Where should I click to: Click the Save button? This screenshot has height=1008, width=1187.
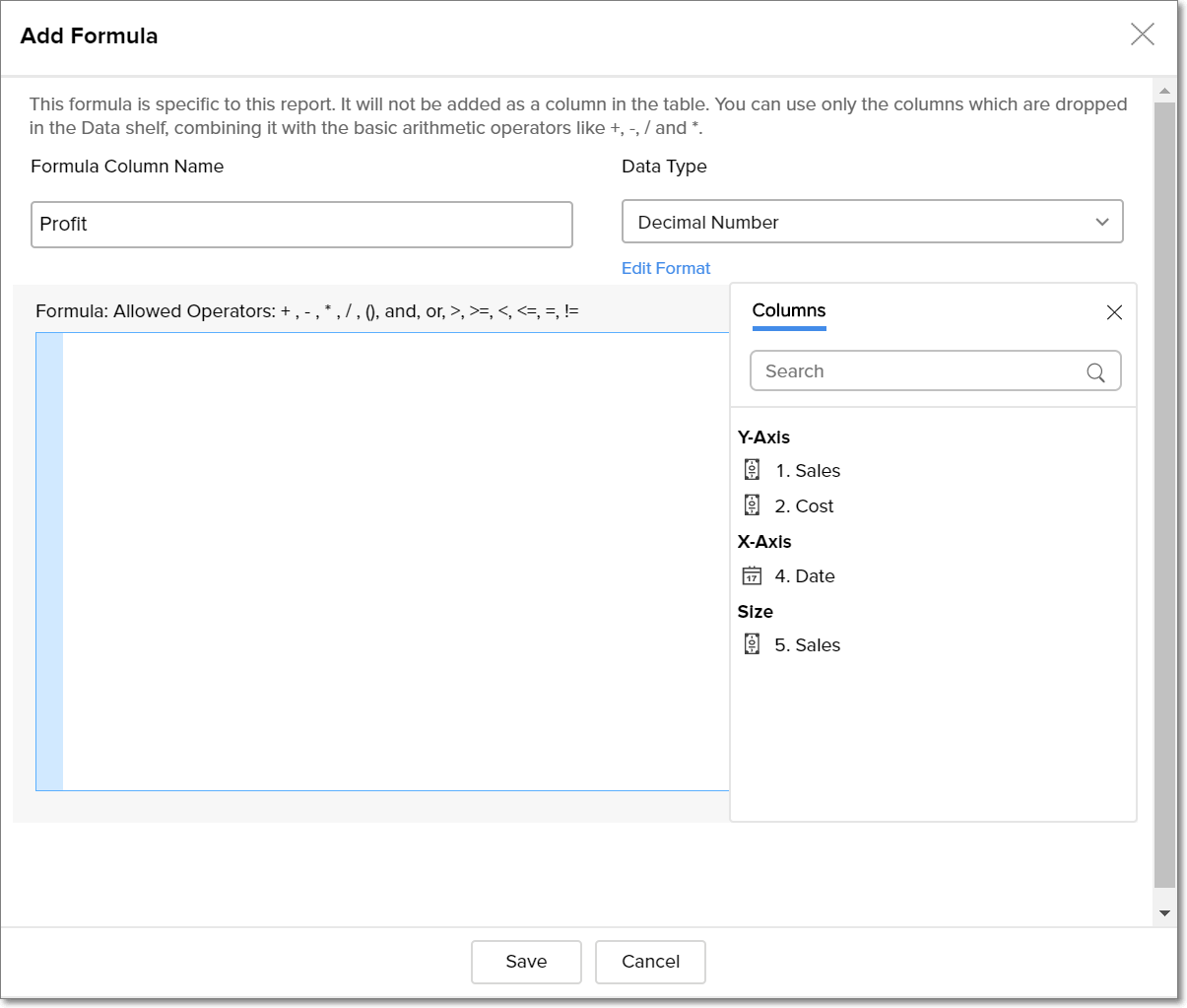coord(526,962)
